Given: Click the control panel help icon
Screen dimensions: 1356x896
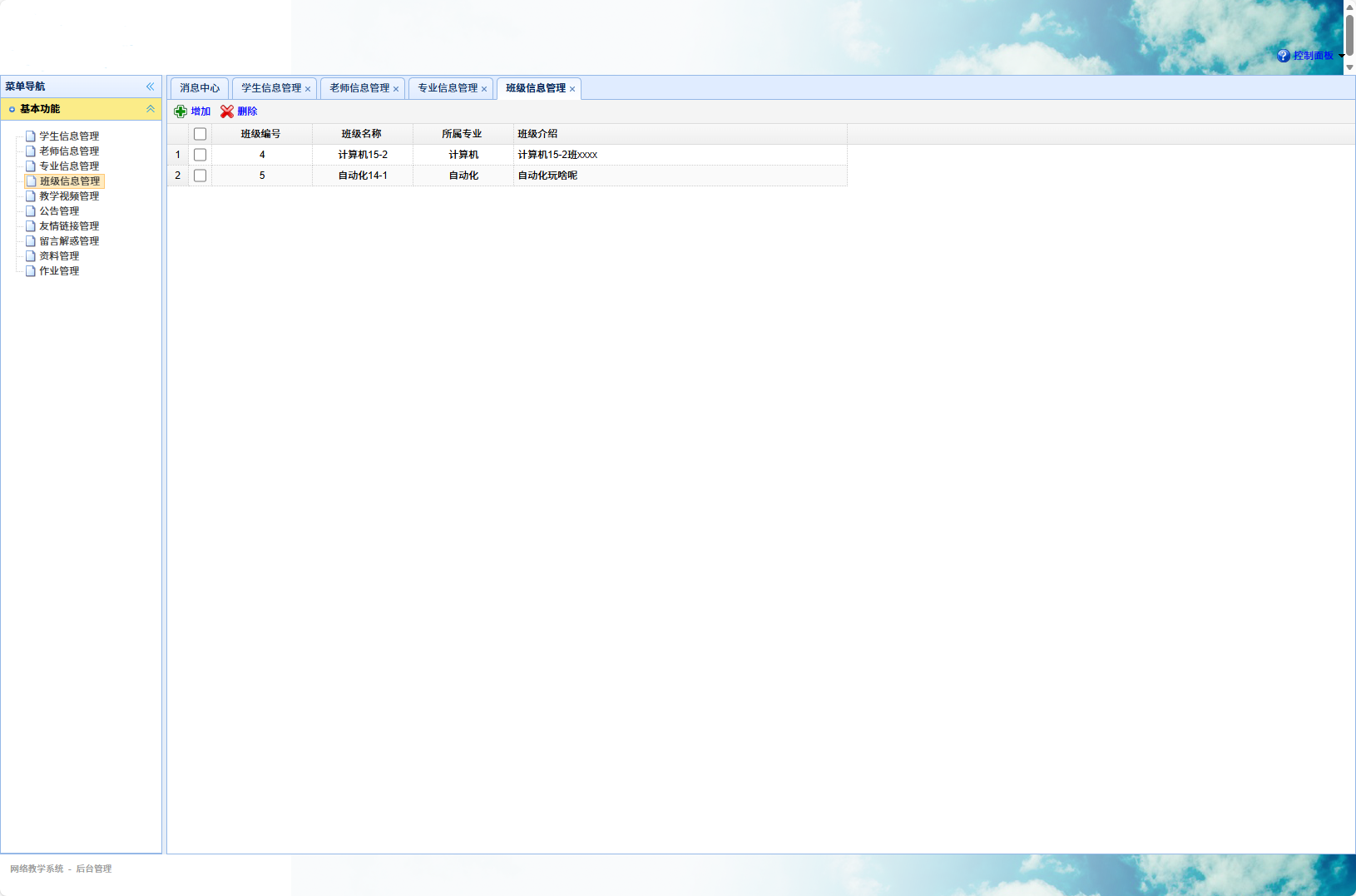Looking at the screenshot, I should [1284, 56].
